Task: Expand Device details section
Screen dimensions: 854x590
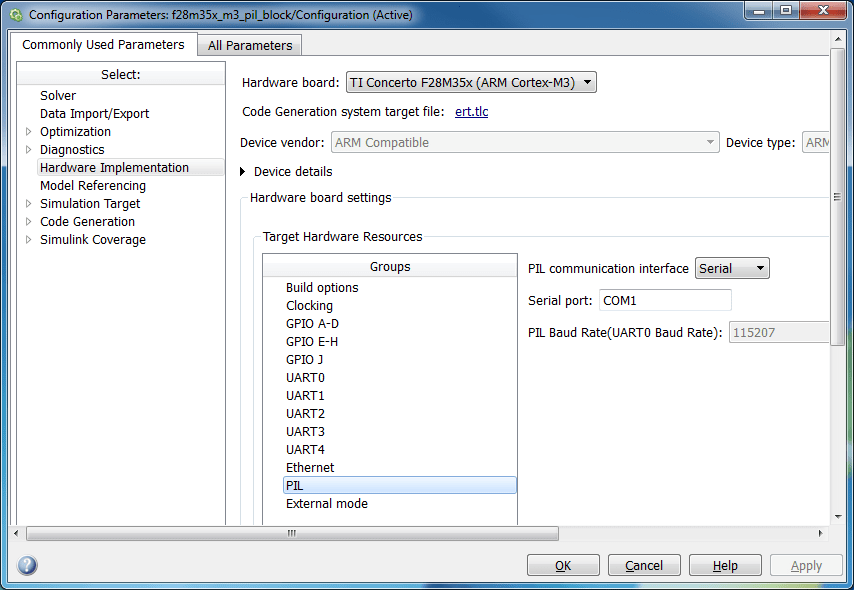Action: click(244, 172)
